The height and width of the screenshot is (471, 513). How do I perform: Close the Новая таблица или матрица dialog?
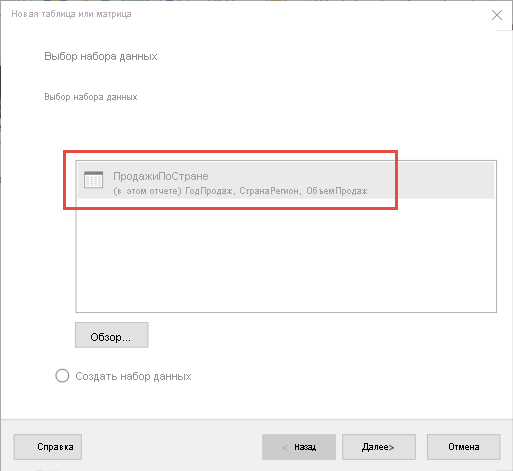497,15
